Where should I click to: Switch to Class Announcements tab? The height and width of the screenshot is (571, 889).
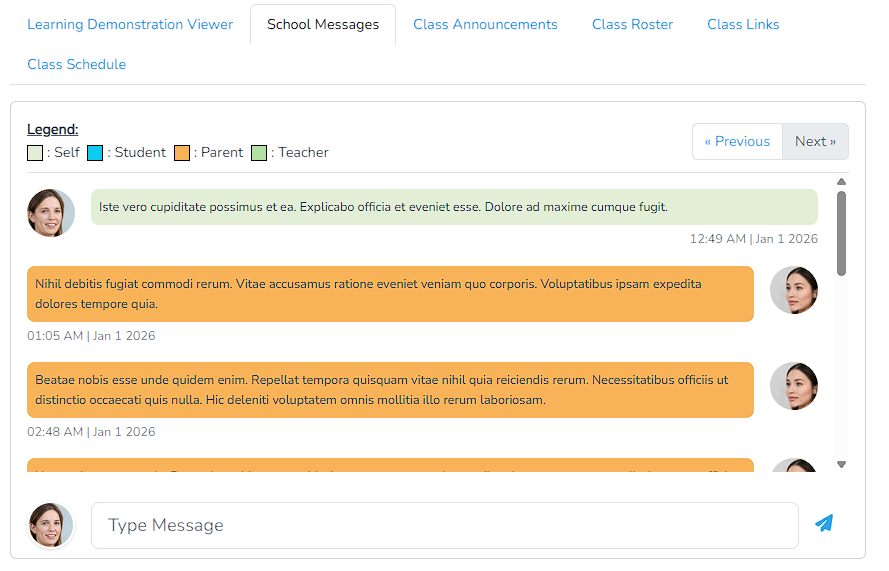485,24
